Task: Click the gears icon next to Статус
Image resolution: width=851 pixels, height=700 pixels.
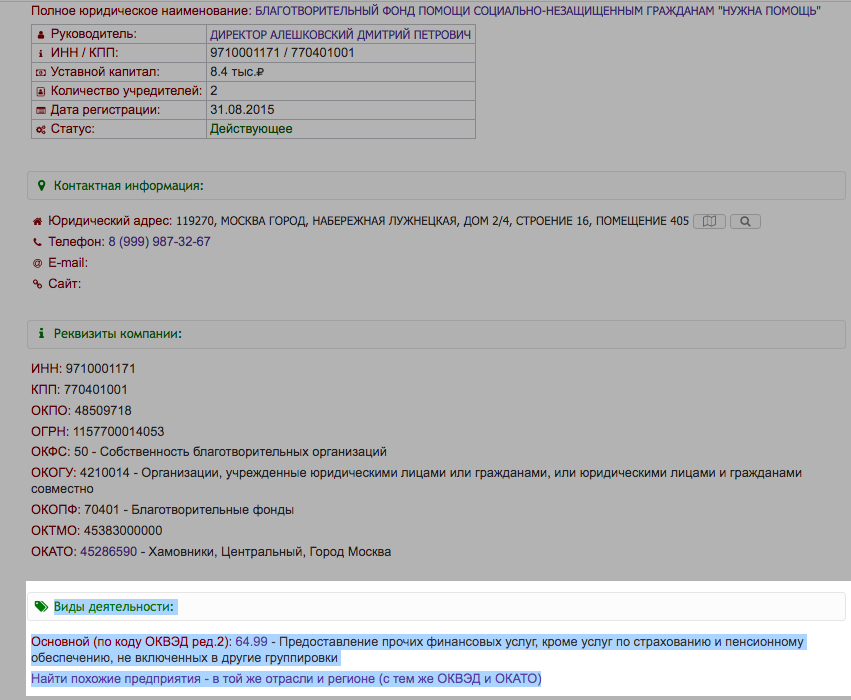Action: coord(41,130)
